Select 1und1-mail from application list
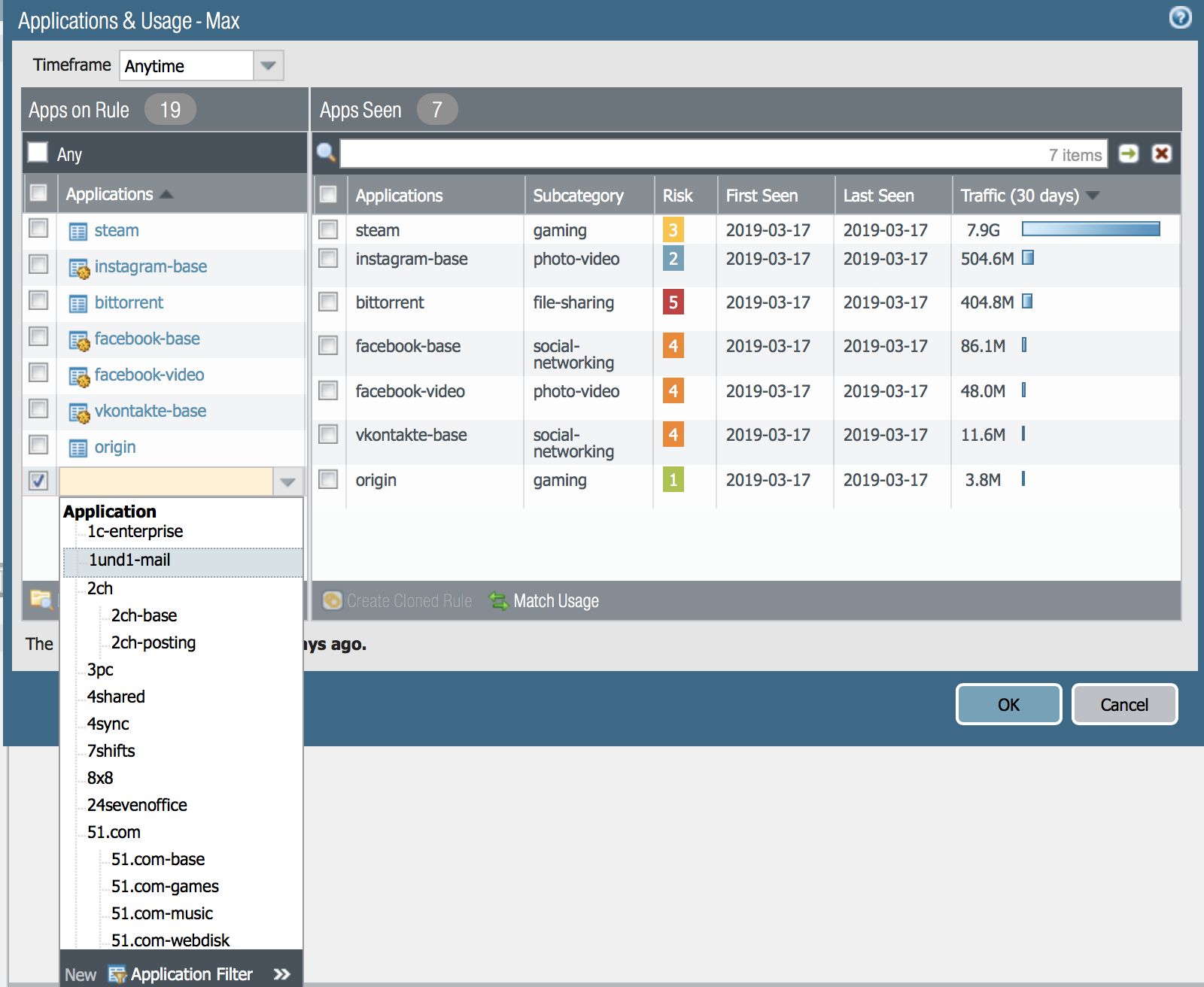Screen dimensions: 1204x987 click(x=129, y=560)
